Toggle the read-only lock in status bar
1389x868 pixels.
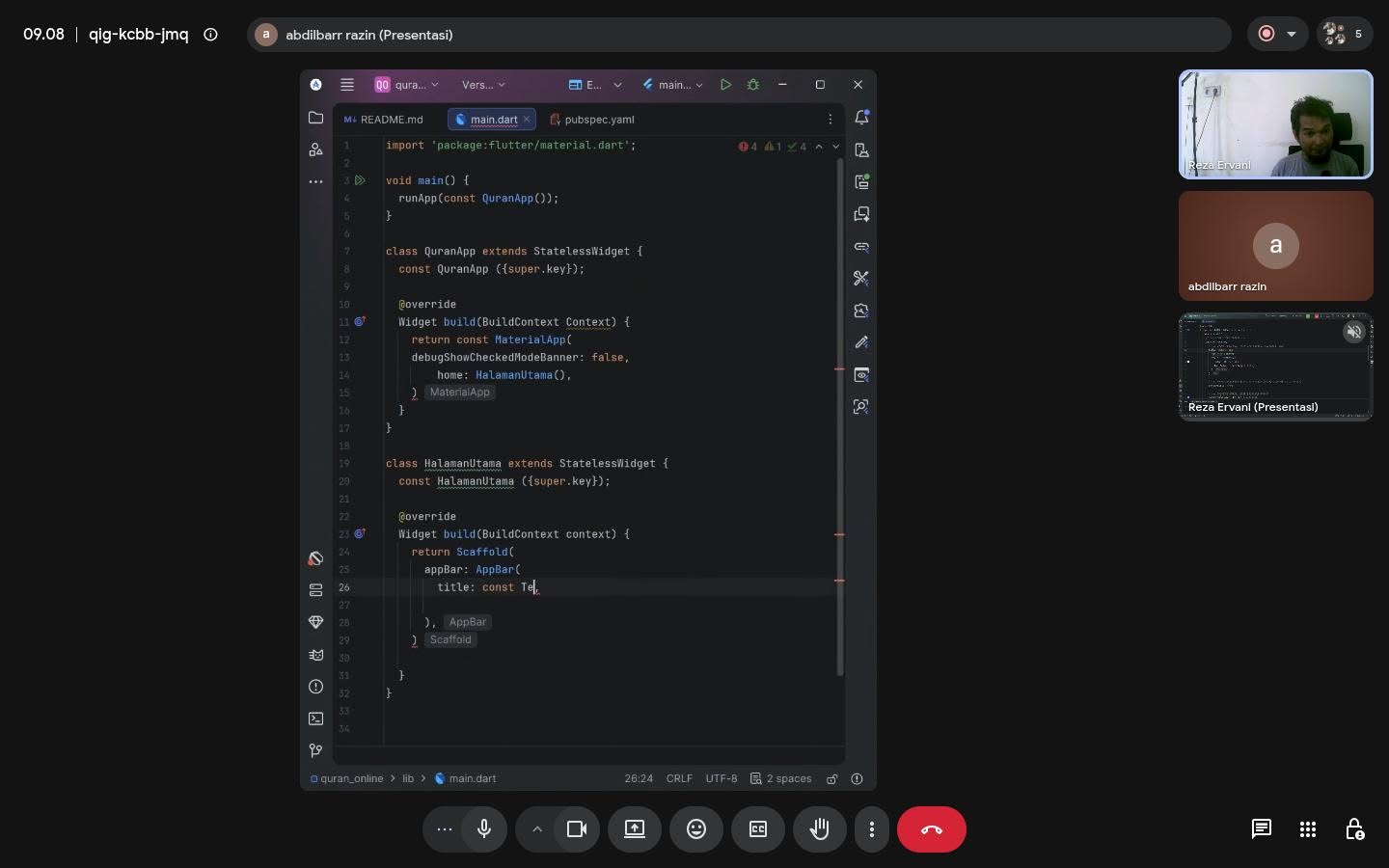coord(831,778)
